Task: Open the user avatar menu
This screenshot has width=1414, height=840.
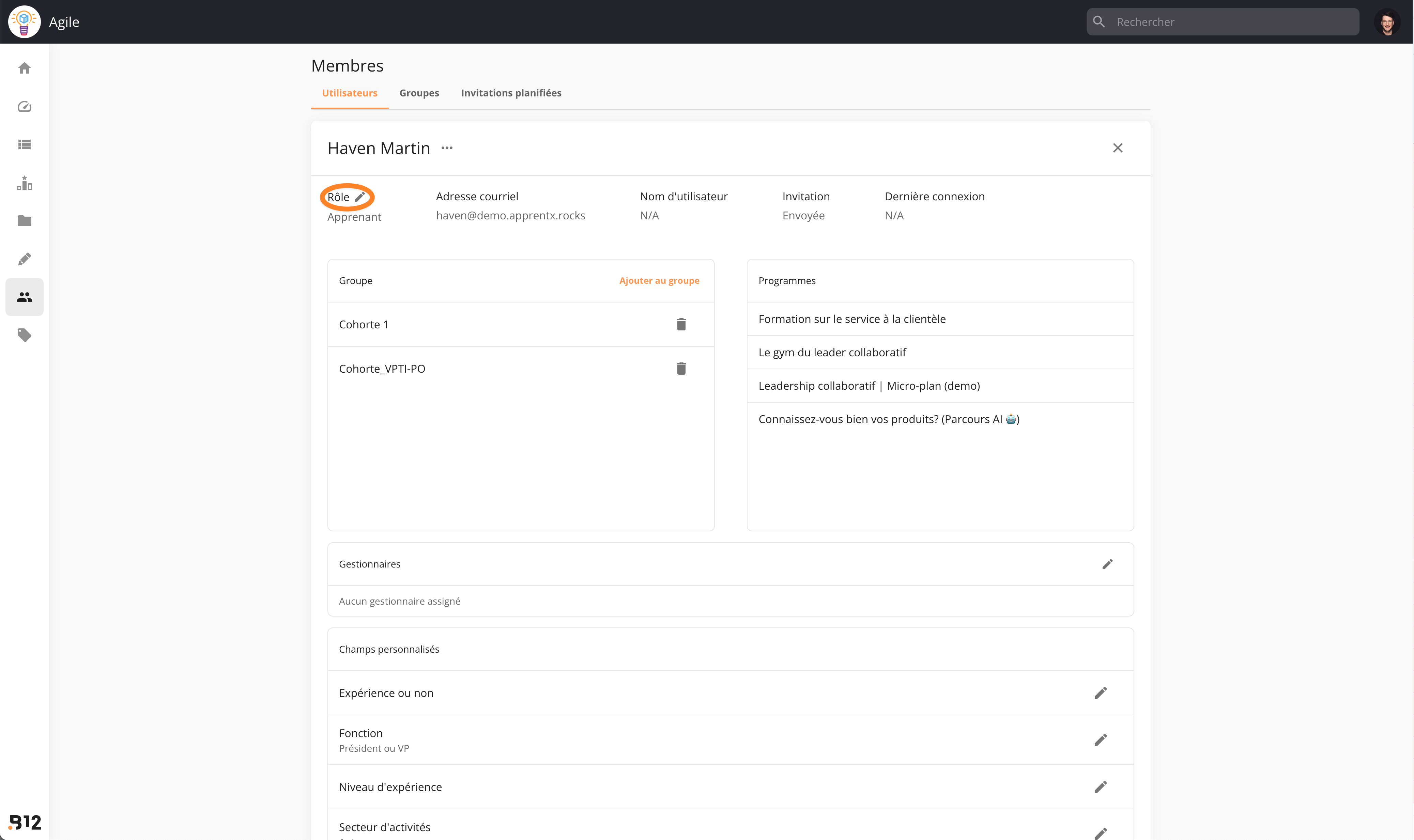Action: click(1387, 22)
